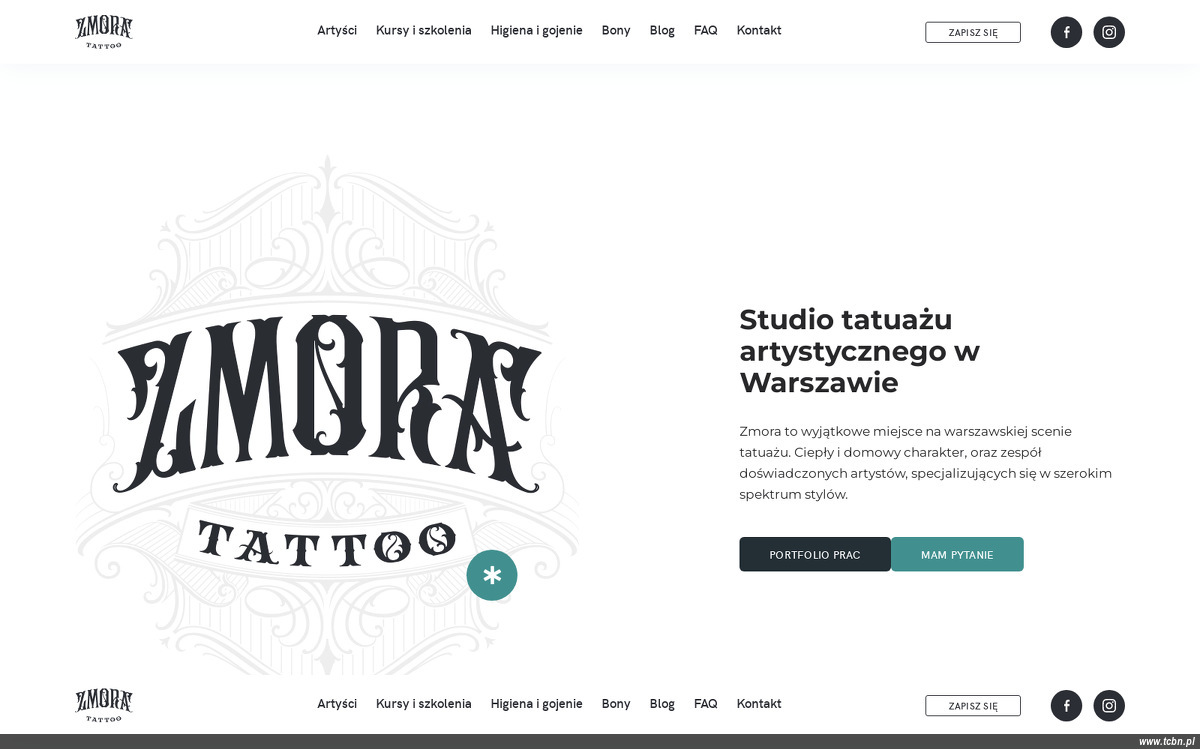Image resolution: width=1200 pixels, height=749 pixels.
Task: Open Bony in the top menu
Action: tap(616, 30)
